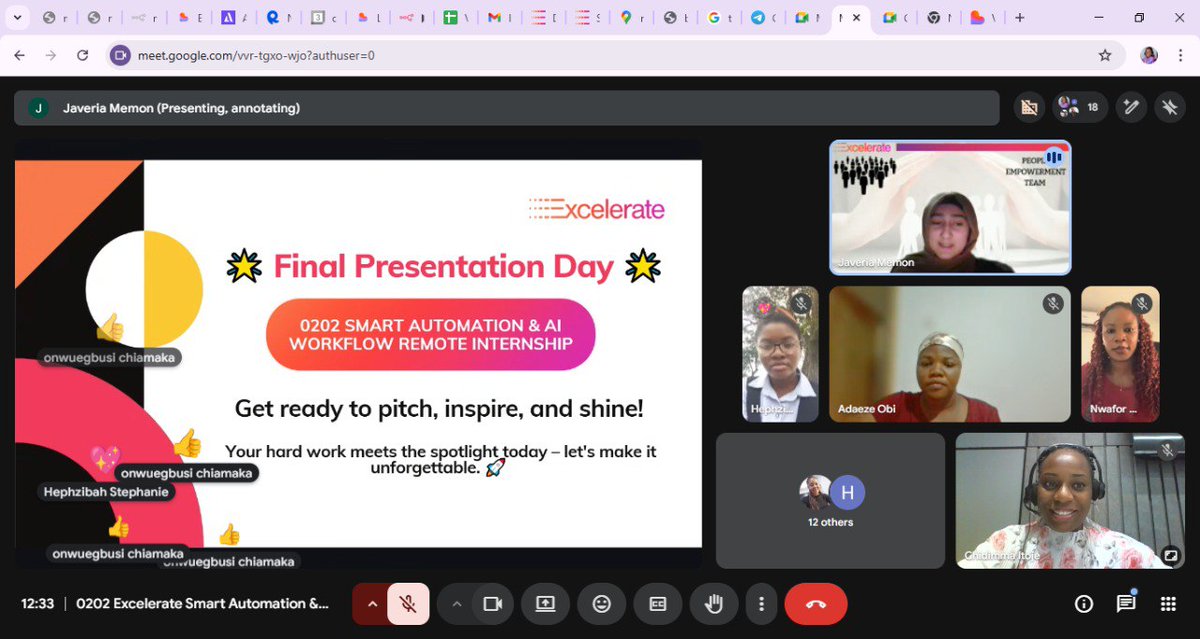Click Javeria Memon's video tile
1200x639 pixels.
pos(950,207)
